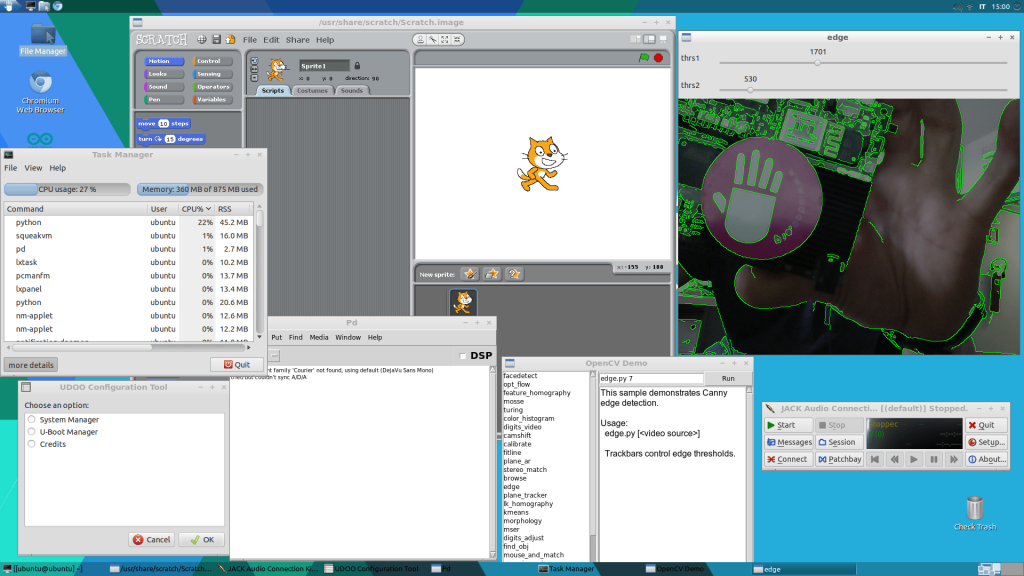Get a surprise sprite in Scratch
Viewport: 1024px width, 576px height.
click(x=515, y=274)
